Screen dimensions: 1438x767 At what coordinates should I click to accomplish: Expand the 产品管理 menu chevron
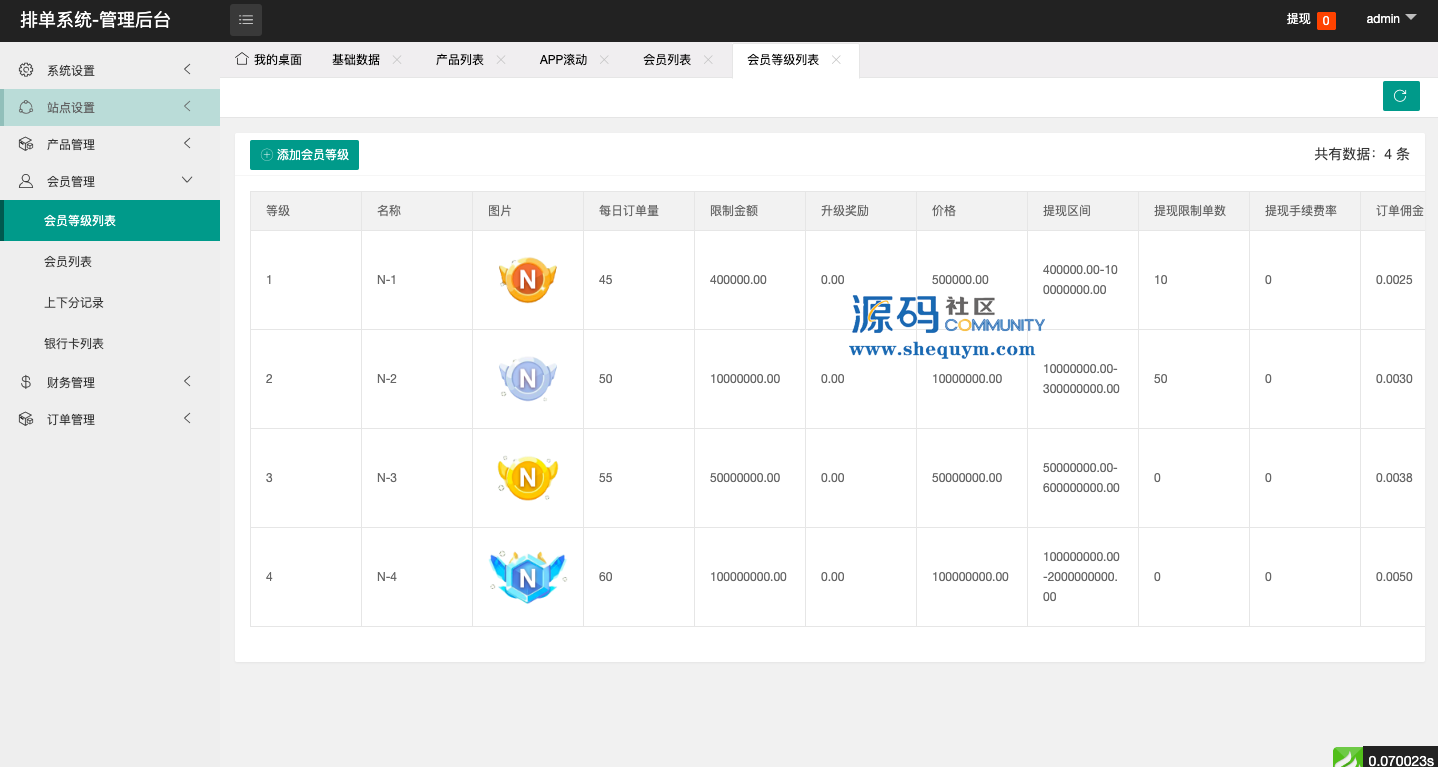click(187, 144)
